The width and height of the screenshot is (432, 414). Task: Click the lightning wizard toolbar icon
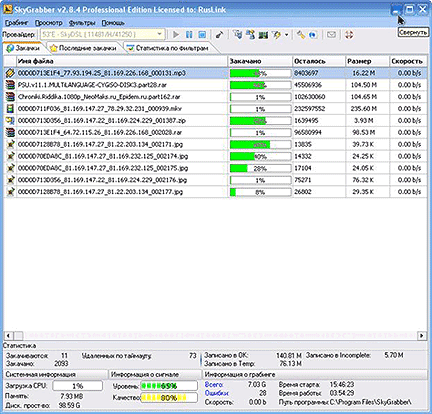(x=276, y=35)
